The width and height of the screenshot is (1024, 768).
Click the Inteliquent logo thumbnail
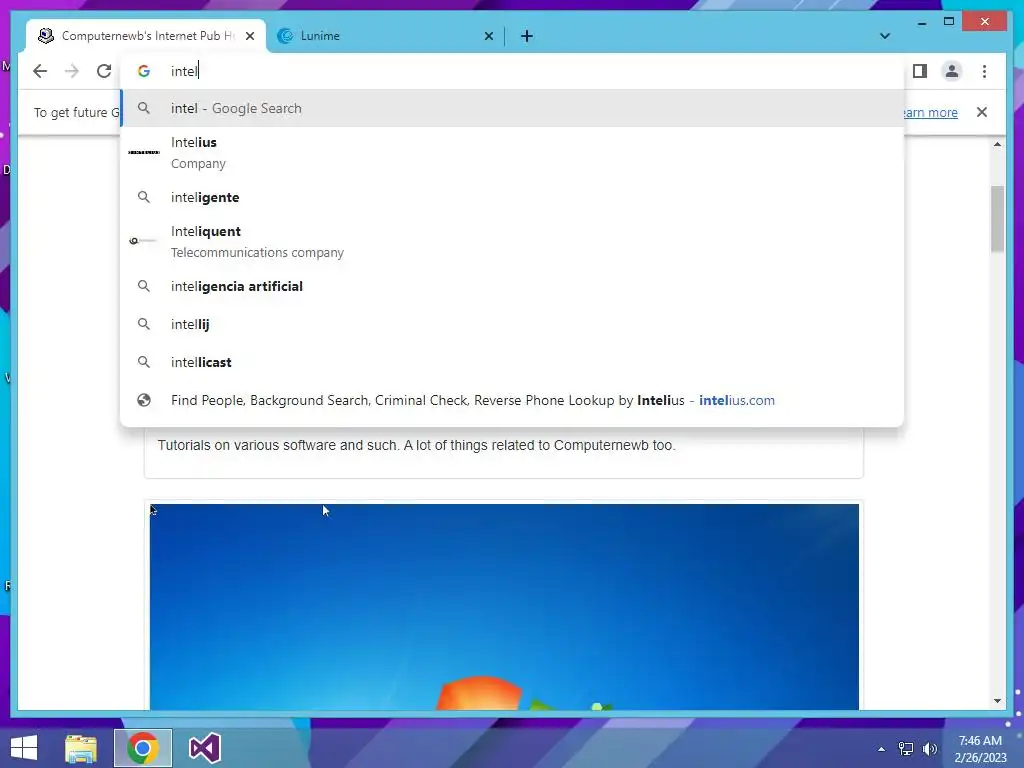point(144,241)
